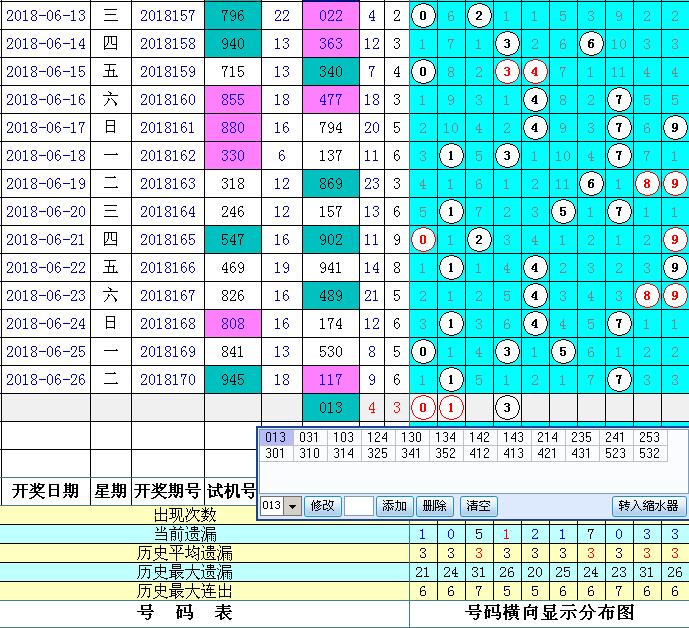Click circled 6 in the 2018-06-19 row
689x628 pixels.
pos(591,184)
